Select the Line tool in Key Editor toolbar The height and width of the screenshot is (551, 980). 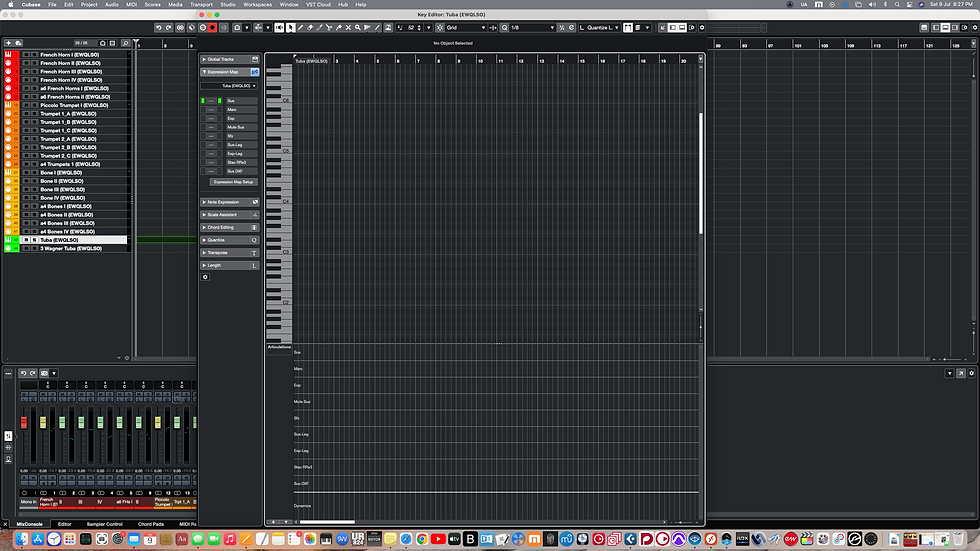[377, 27]
